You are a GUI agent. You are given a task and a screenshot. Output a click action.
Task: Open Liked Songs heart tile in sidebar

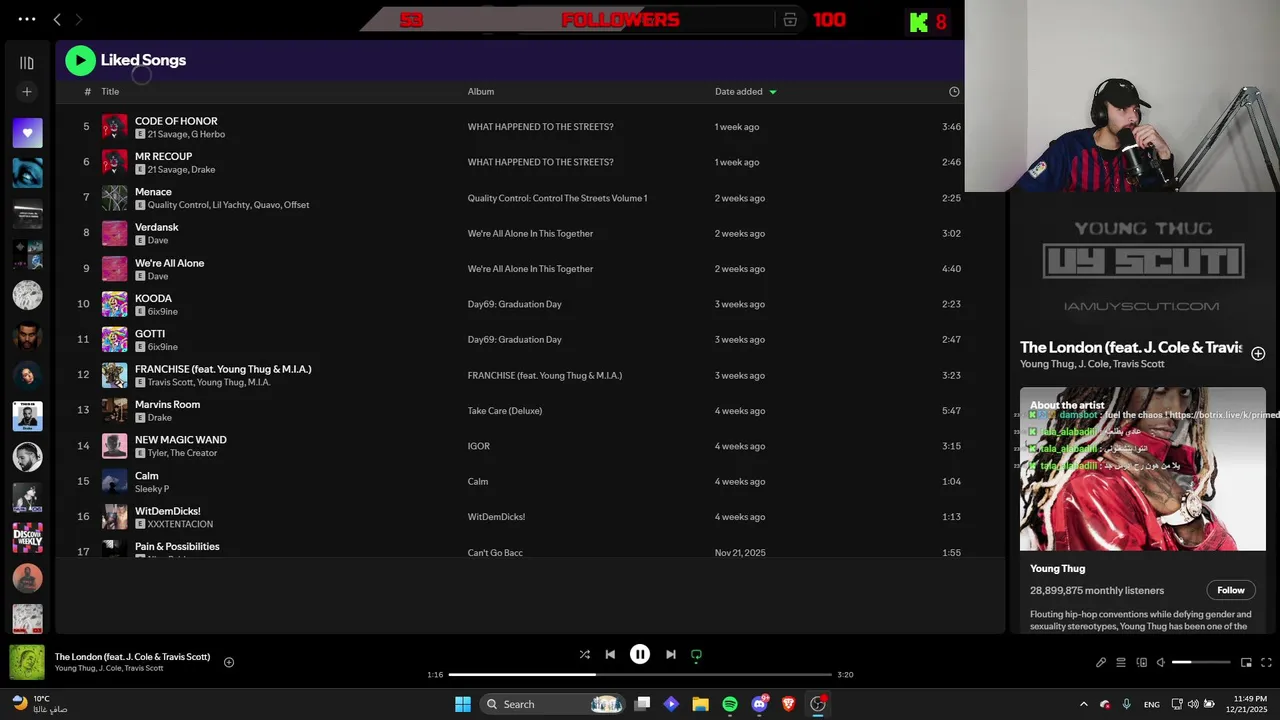27,133
